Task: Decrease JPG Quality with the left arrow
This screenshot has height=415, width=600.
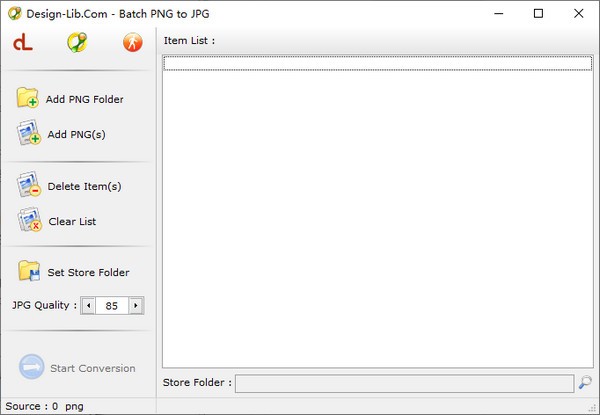Action: pyautogui.click(x=88, y=306)
